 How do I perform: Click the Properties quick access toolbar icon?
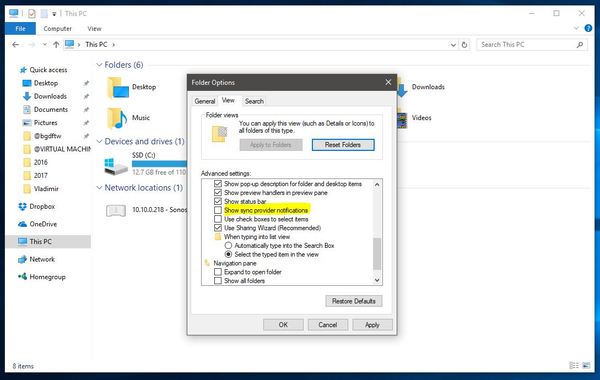coord(32,14)
